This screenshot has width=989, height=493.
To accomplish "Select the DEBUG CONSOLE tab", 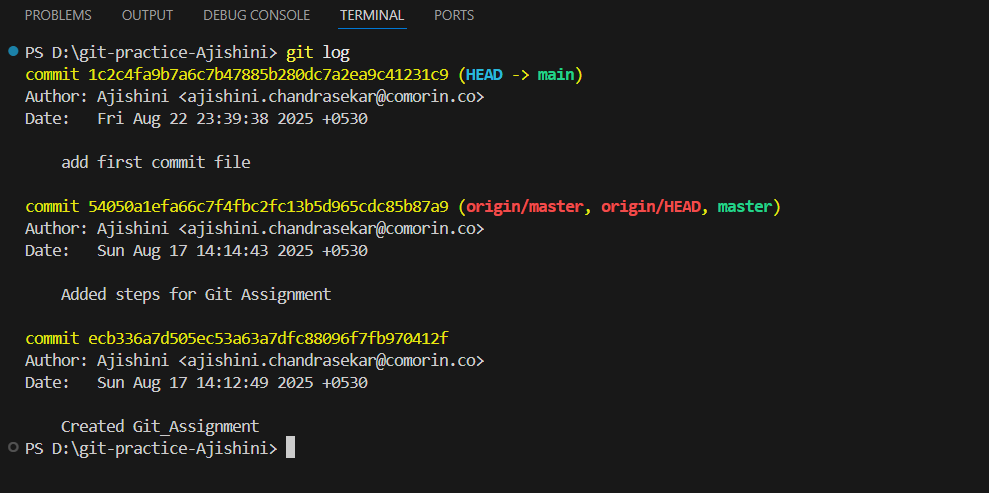I will click(256, 15).
